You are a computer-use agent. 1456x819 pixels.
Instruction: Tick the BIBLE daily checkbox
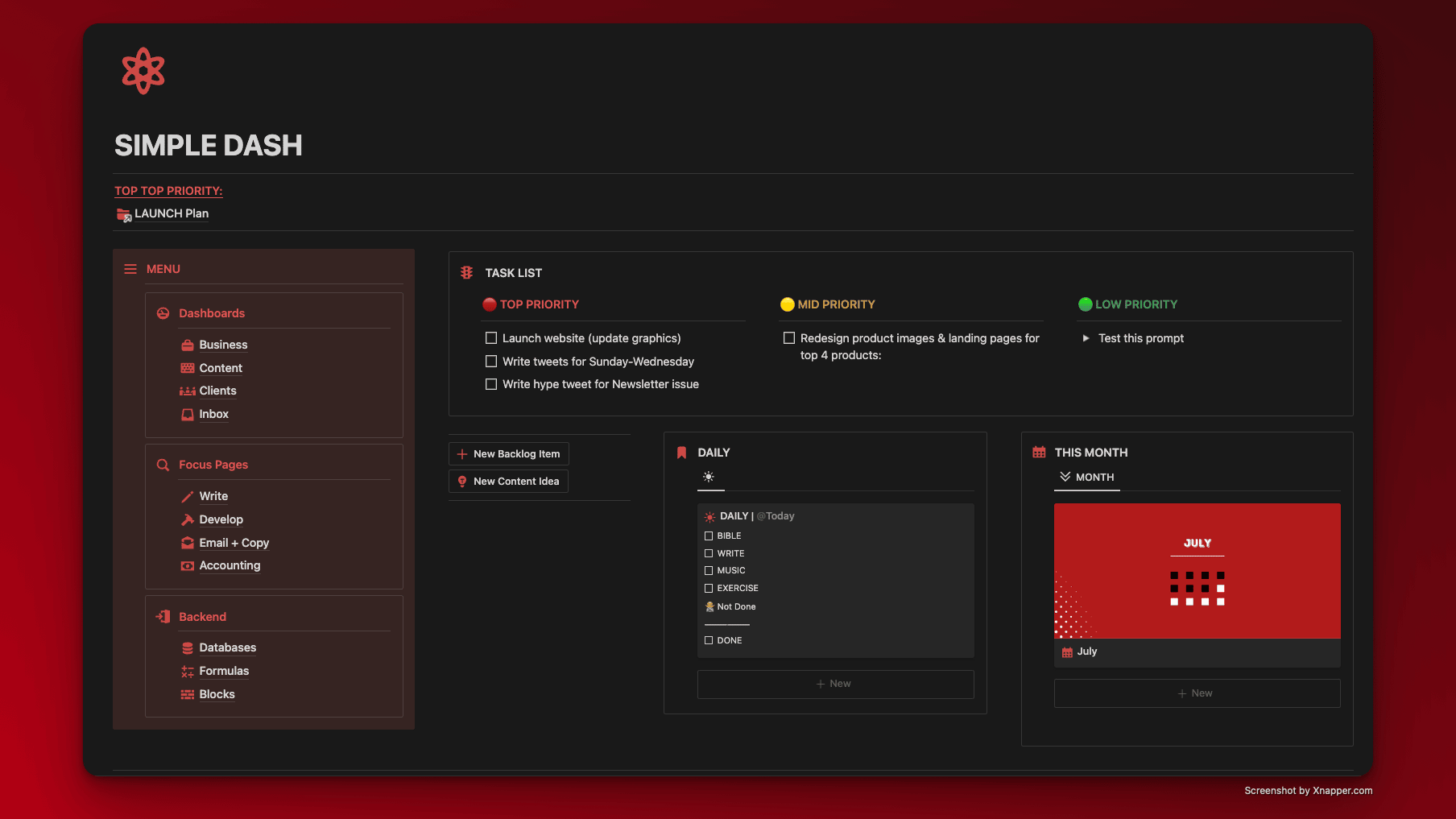pos(709,536)
